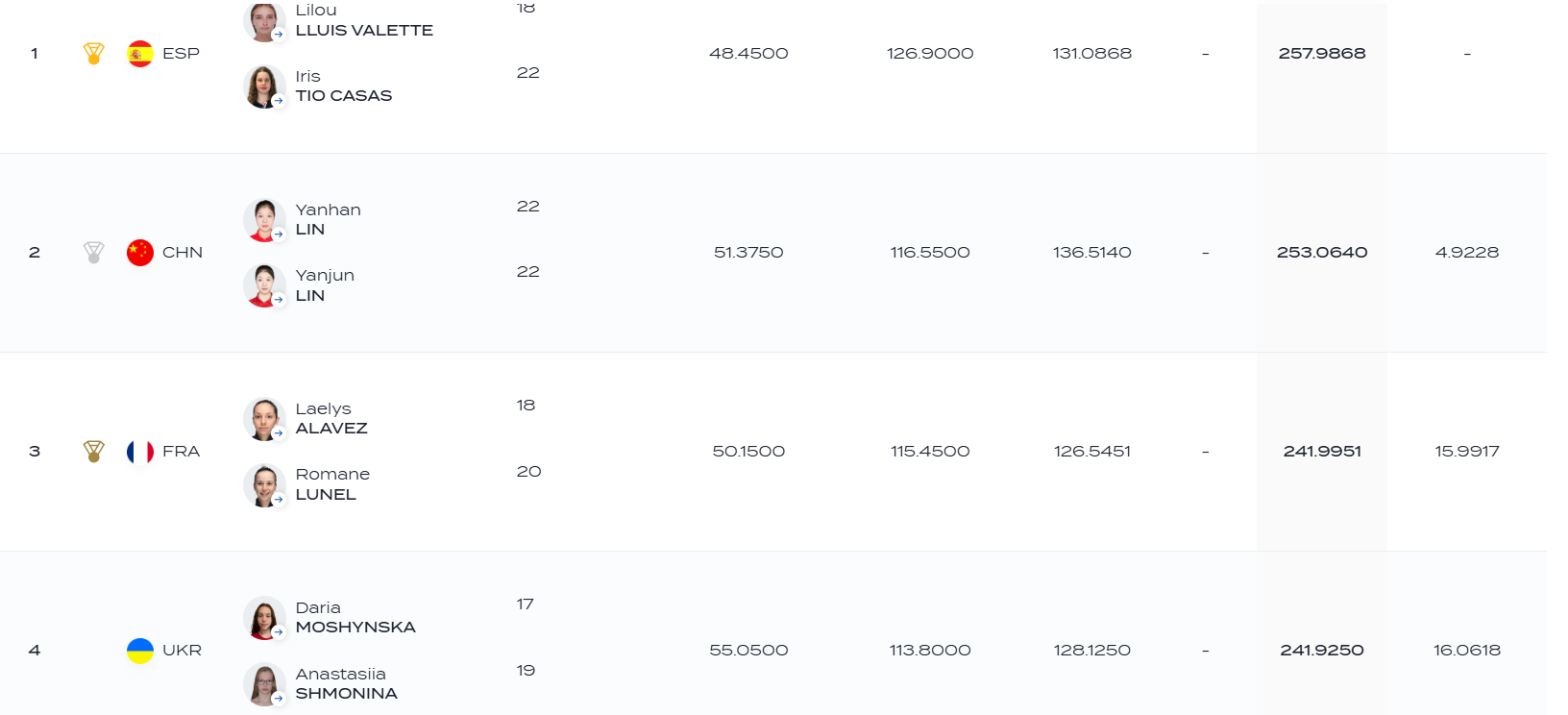Open Yanhan Lin's athlete photo
This screenshot has width=1568, height=715.
pos(264,220)
